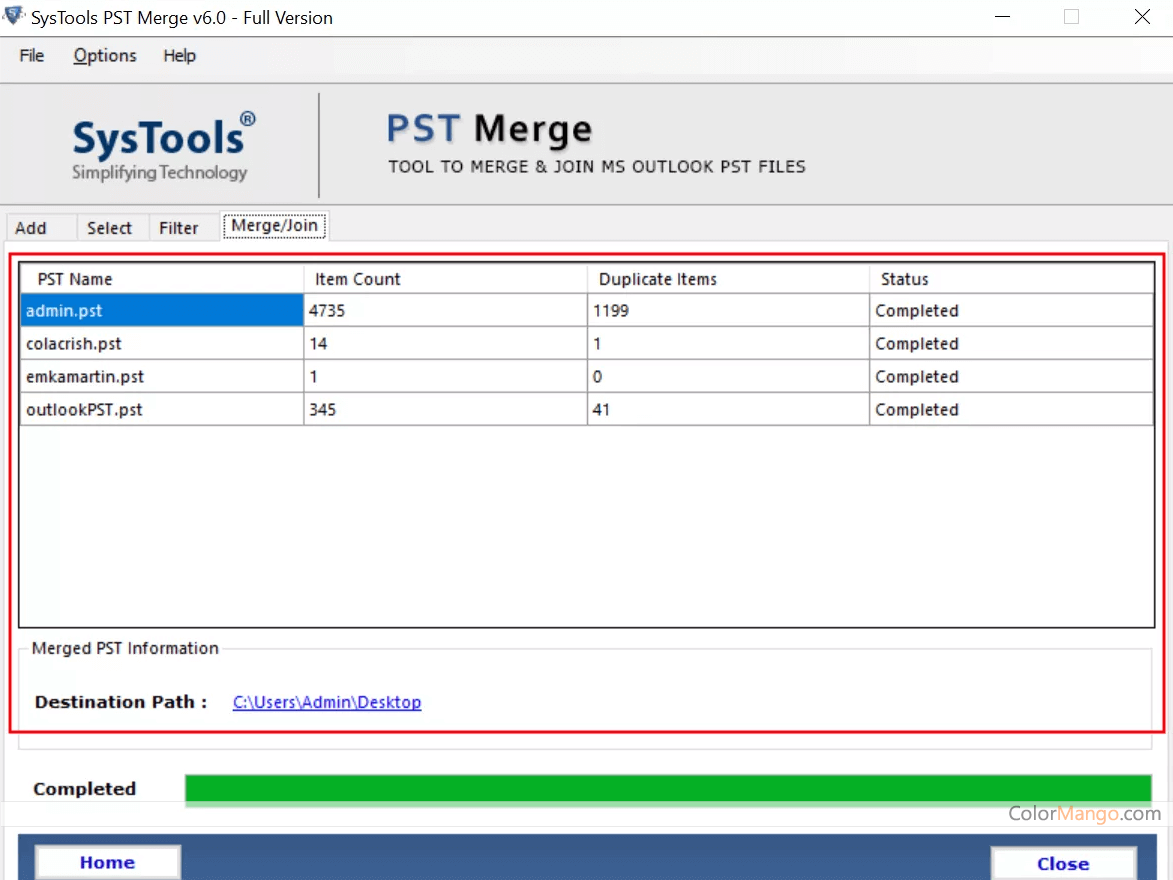Click the Close button at bottom right
The image size is (1173, 880).
1063,864
